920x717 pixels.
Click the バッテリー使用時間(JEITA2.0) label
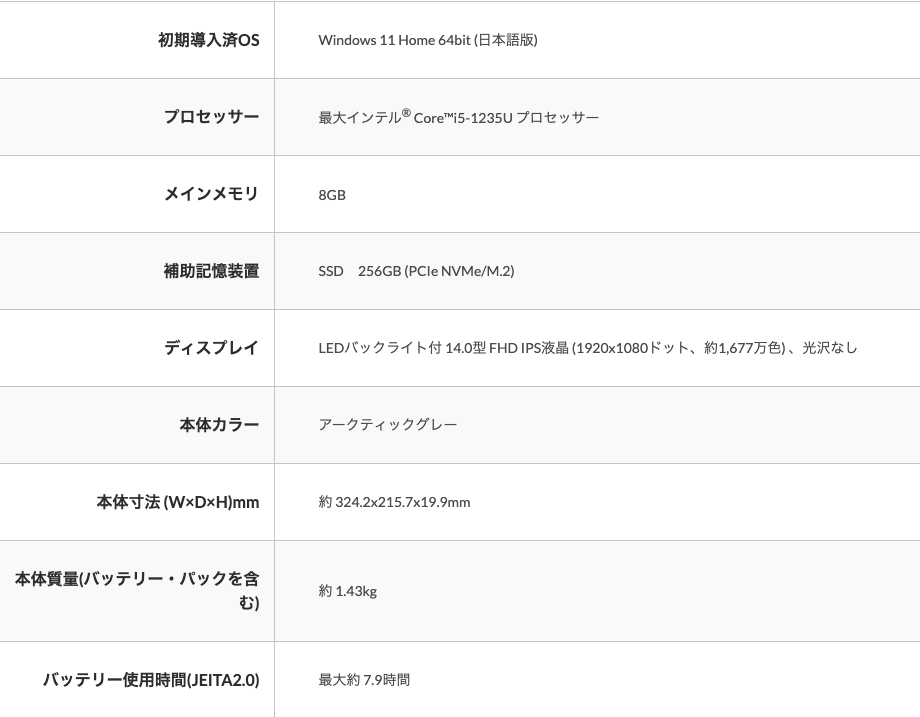pyautogui.click(x=150, y=680)
